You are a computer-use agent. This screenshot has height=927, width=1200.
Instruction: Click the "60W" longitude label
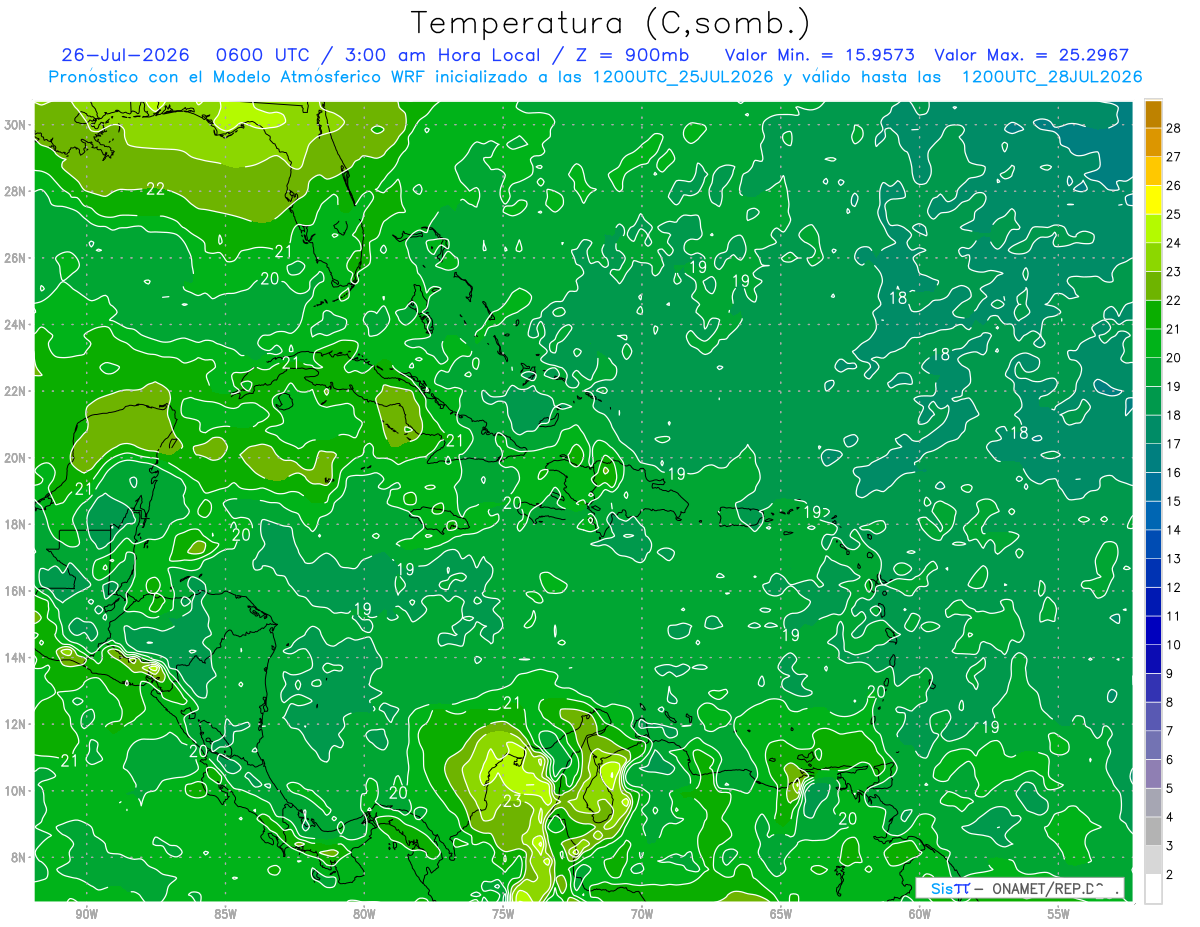pos(920,915)
